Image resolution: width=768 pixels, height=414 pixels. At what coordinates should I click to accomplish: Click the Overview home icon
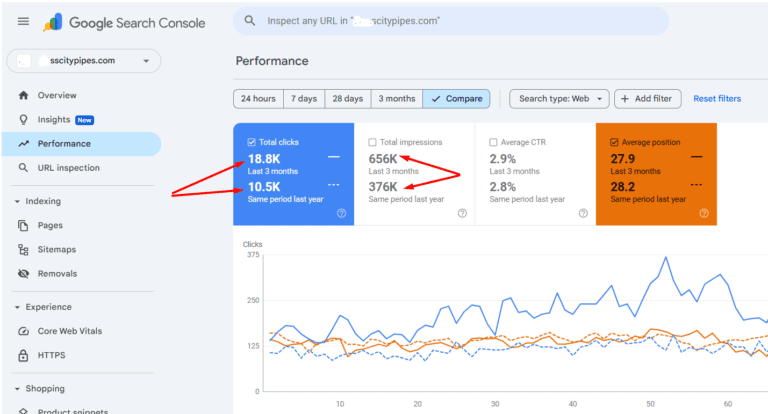[x=23, y=95]
